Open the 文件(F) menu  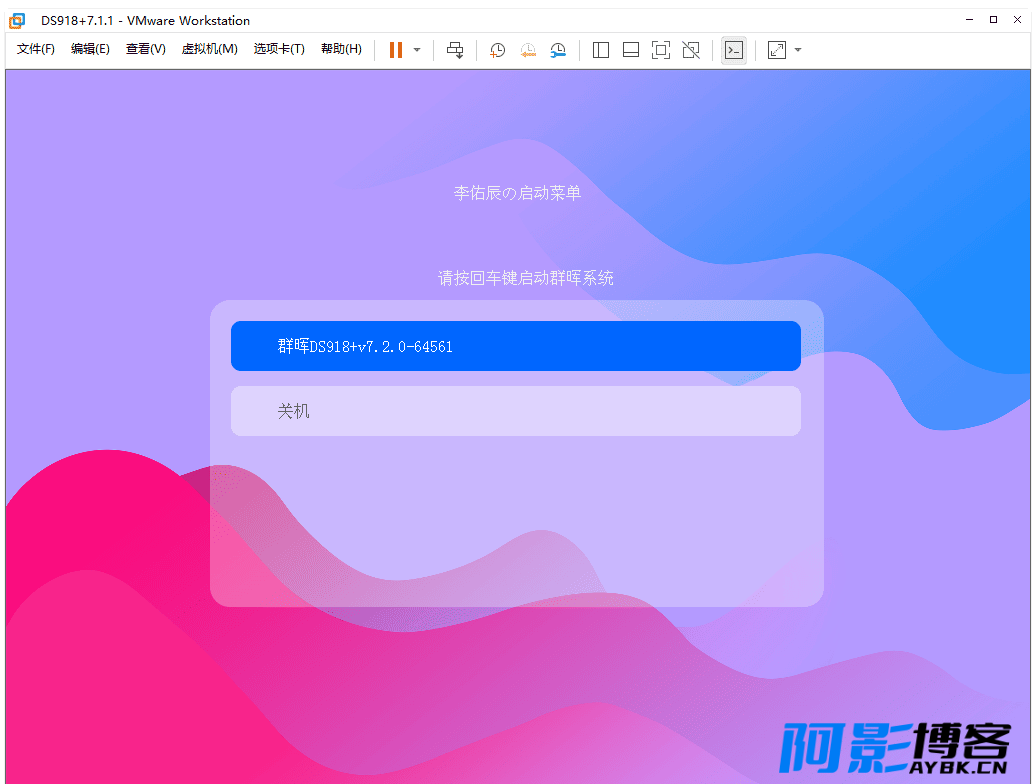36,49
